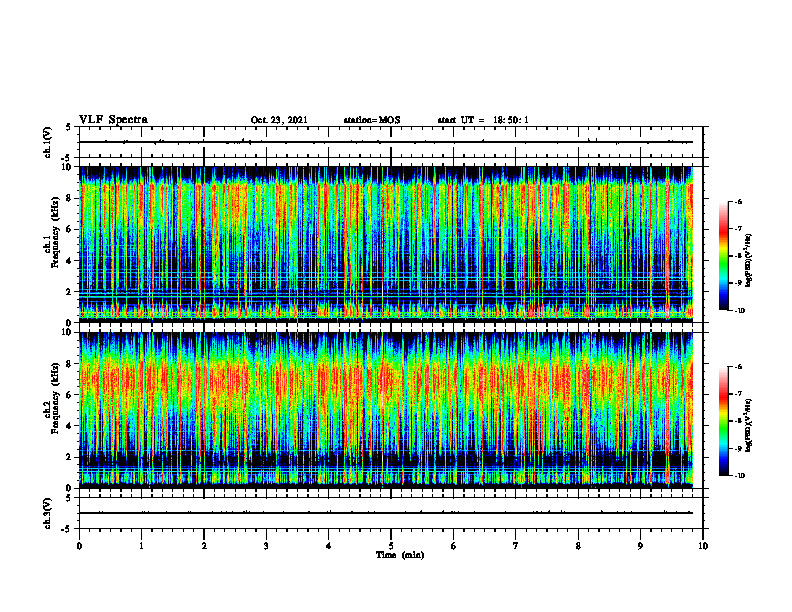Click the "Time (min)" axis label
Image resolution: width=792 pixels, height=612 pixels.
[x=400, y=555]
